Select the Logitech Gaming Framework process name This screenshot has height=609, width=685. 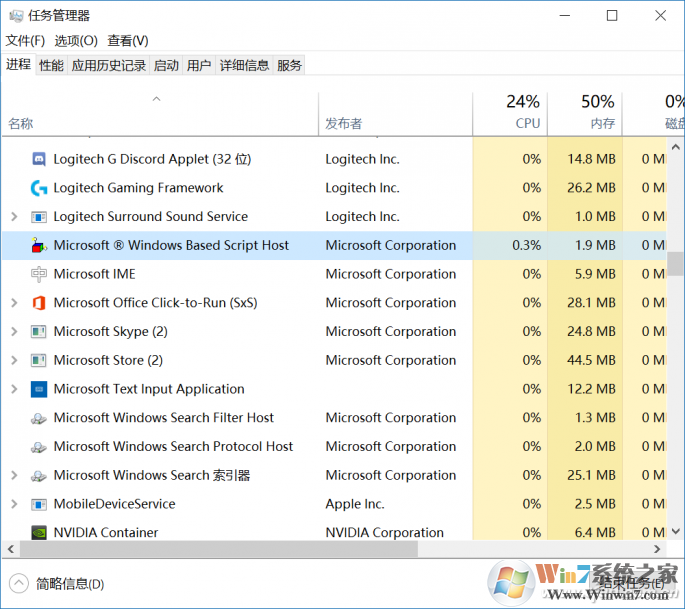click(x=138, y=188)
